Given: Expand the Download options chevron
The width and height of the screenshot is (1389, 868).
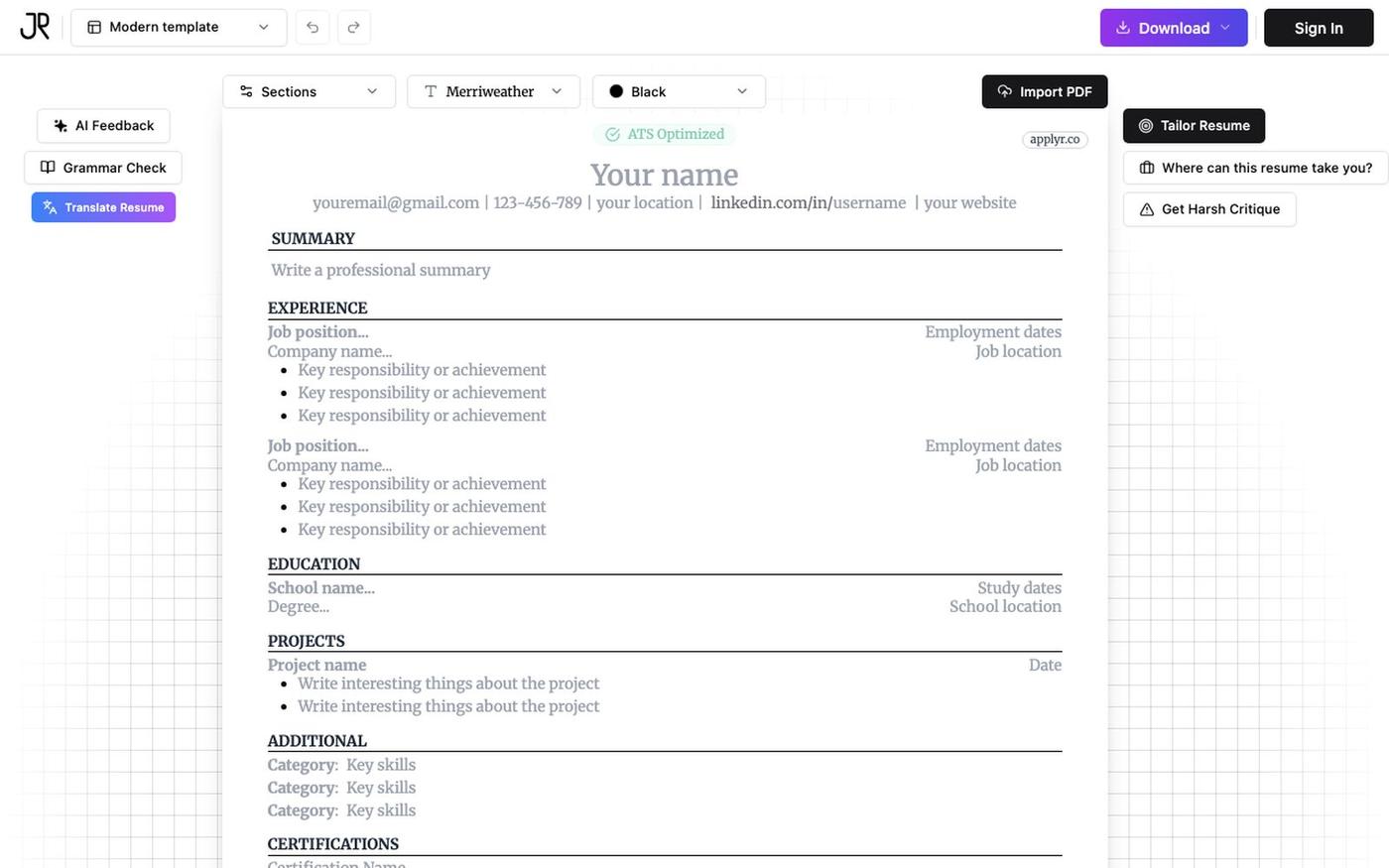Looking at the screenshot, I should [x=1225, y=28].
